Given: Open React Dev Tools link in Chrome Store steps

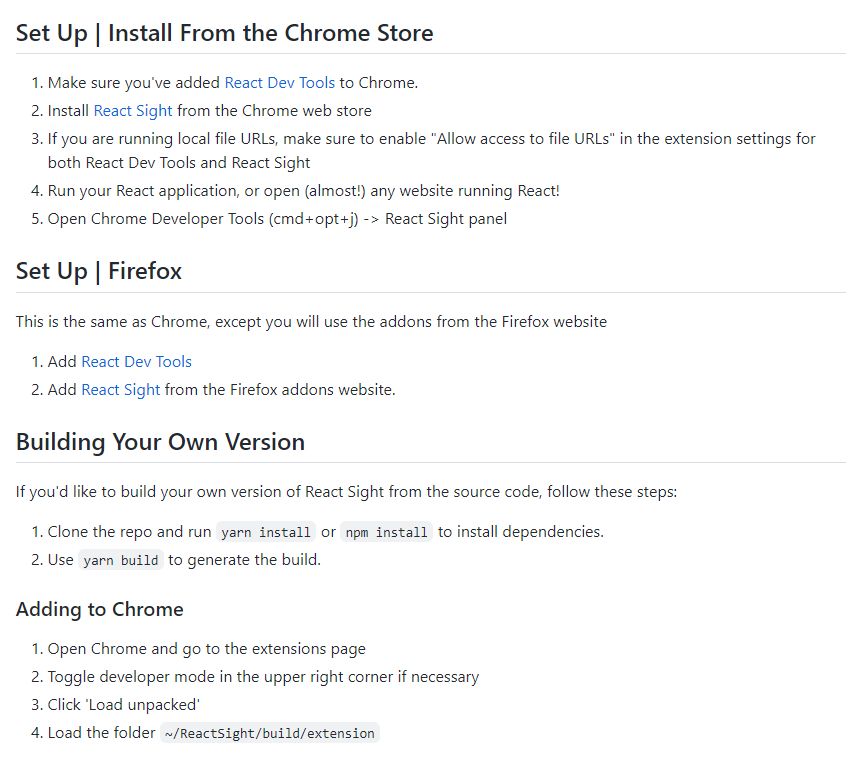Looking at the screenshot, I should point(279,83).
